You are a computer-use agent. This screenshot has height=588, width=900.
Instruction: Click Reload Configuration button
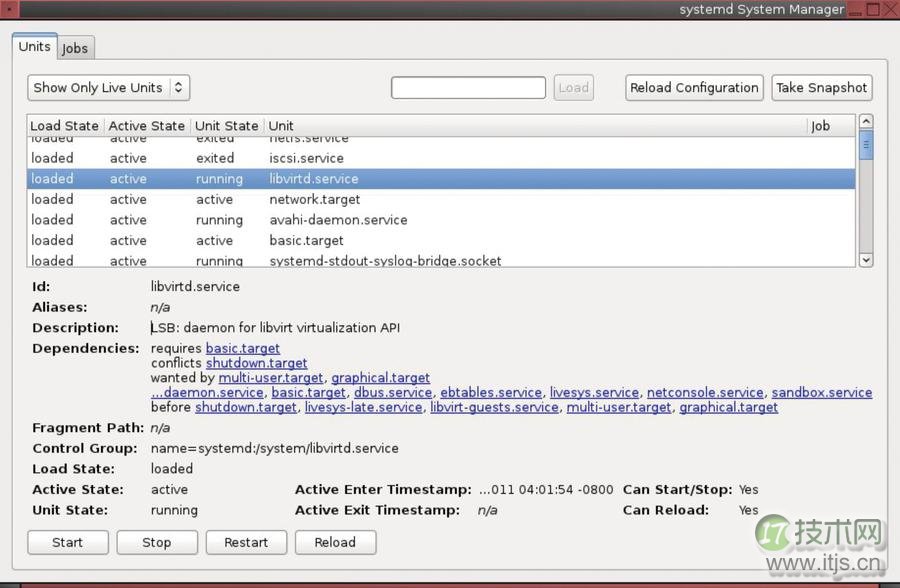[x=694, y=88]
